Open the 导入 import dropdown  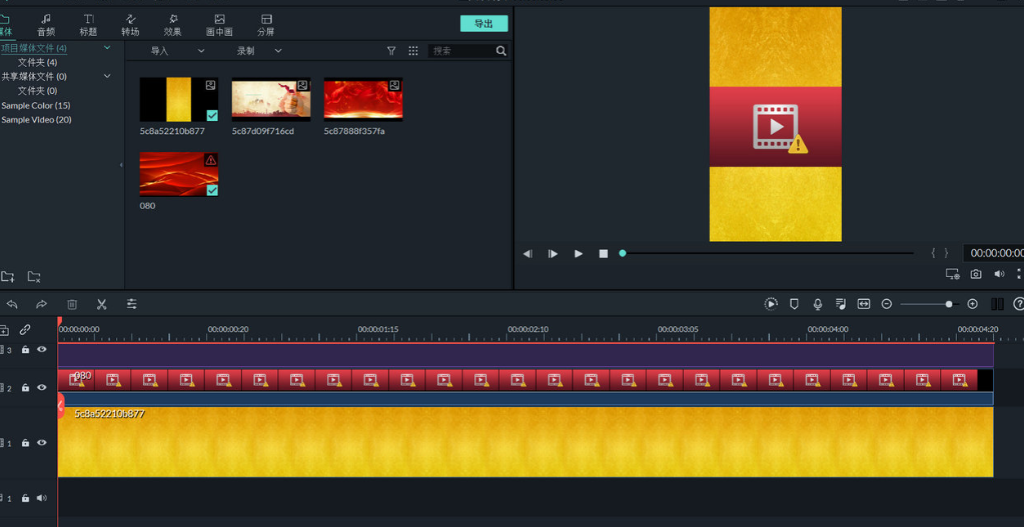[177, 51]
